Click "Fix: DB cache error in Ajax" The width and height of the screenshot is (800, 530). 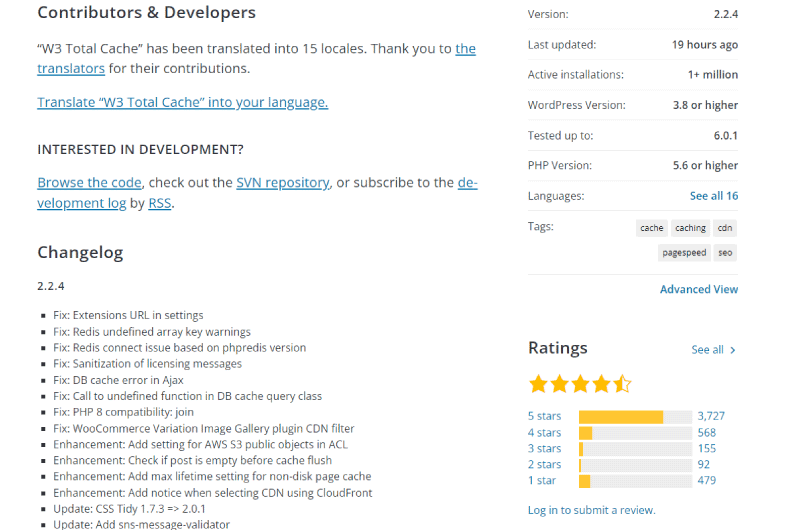(118, 380)
